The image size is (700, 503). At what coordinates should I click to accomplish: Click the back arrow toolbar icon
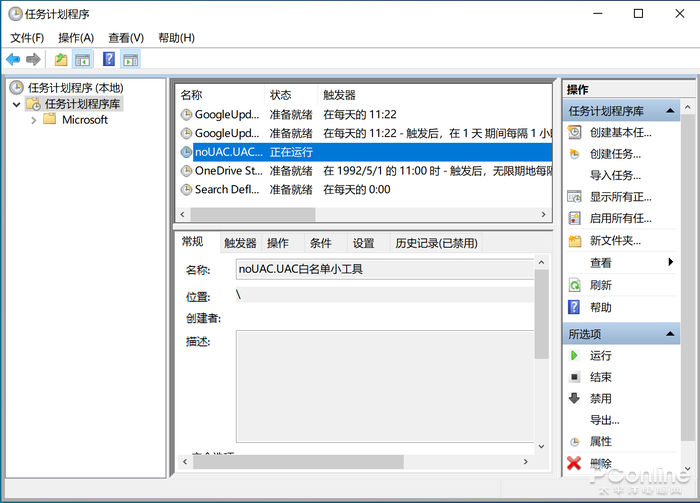click(13, 60)
